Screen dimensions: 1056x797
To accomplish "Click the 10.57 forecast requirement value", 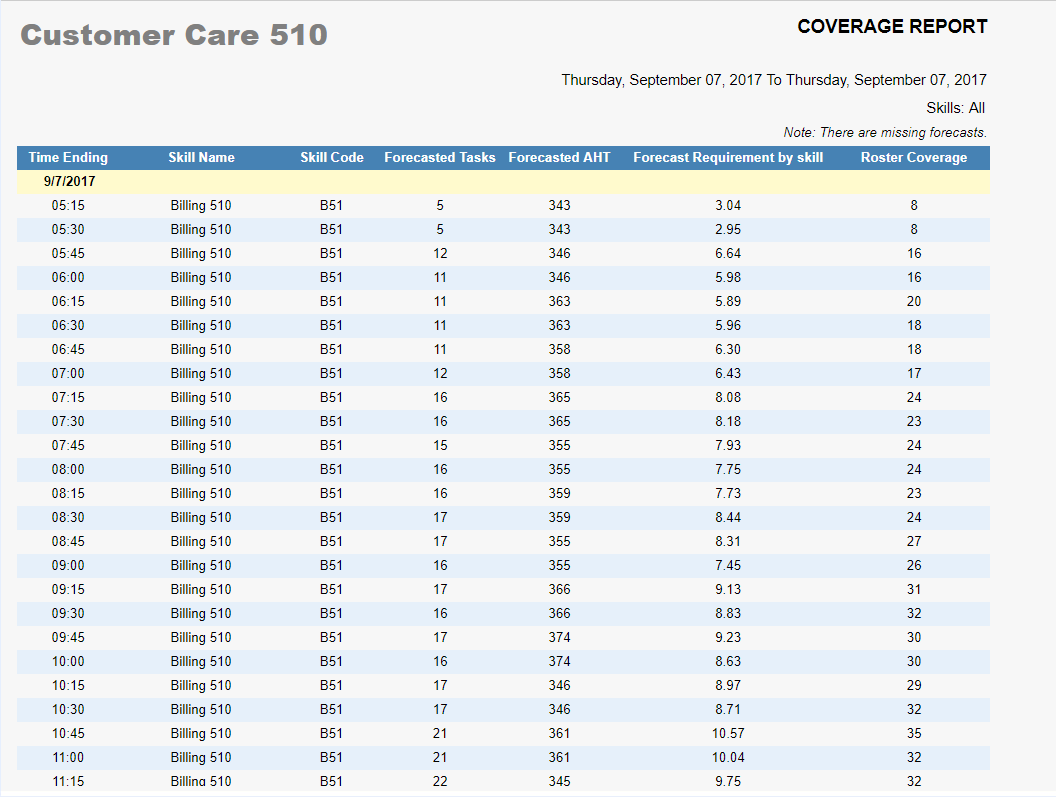I will pos(728,734).
